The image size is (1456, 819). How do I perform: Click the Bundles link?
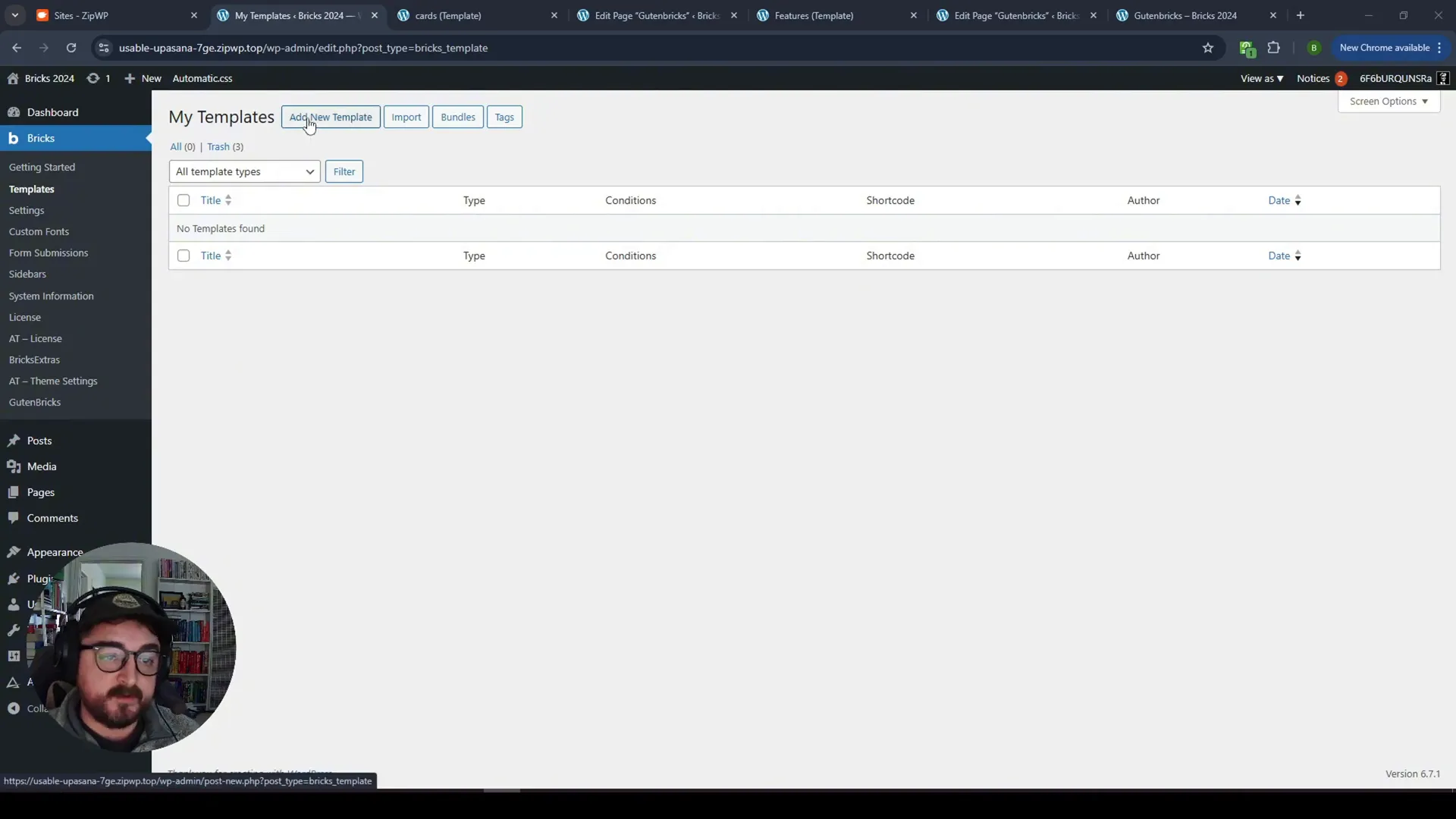point(458,117)
